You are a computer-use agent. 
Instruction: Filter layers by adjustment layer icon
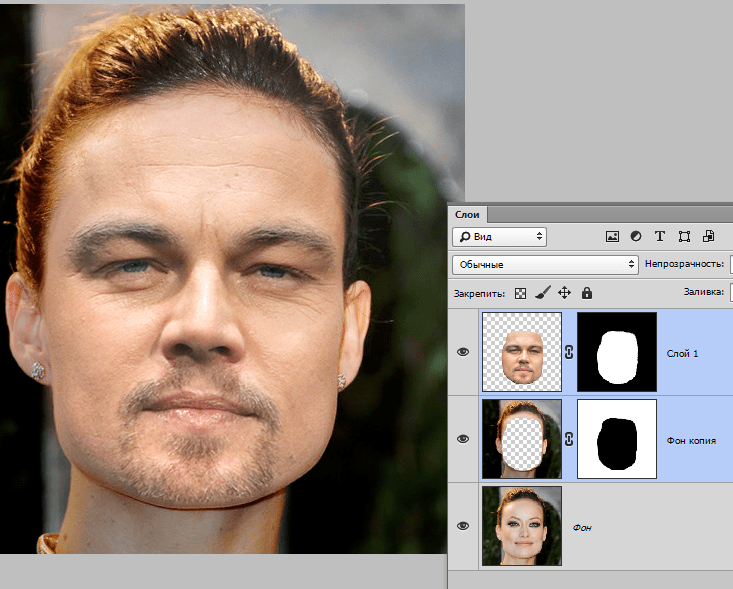point(636,237)
